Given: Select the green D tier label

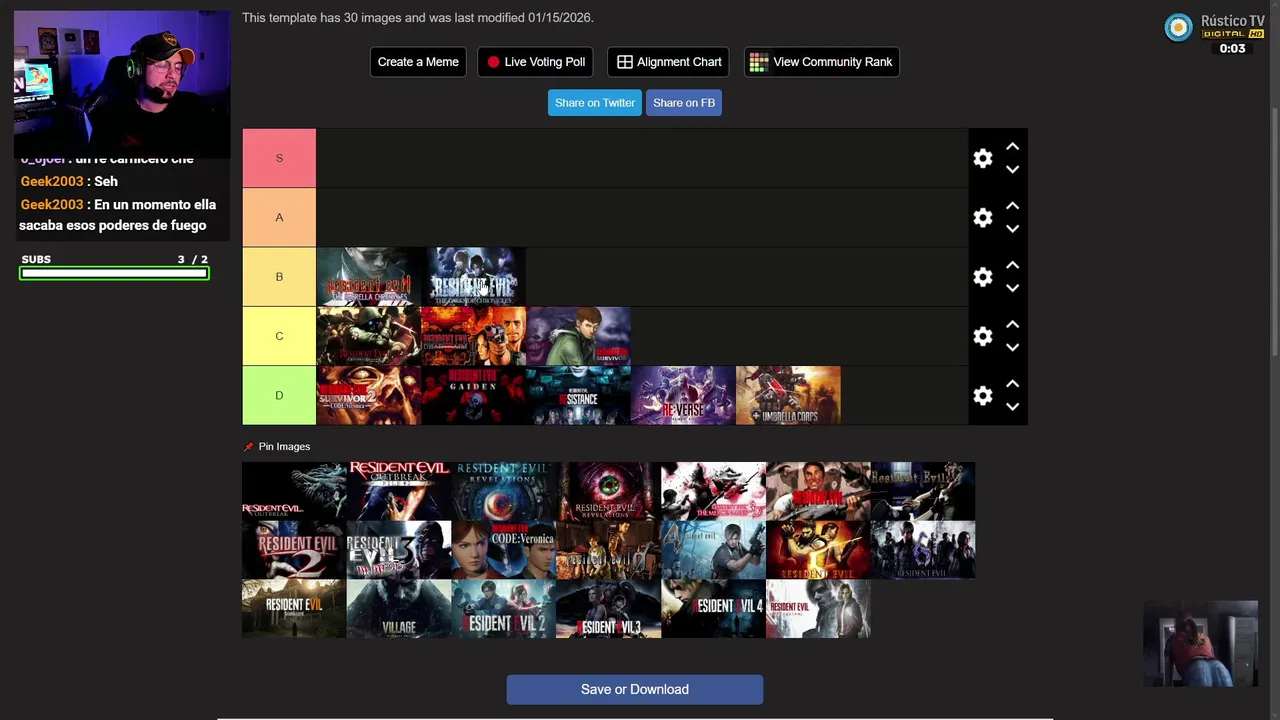Looking at the screenshot, I should click(279, 395).
